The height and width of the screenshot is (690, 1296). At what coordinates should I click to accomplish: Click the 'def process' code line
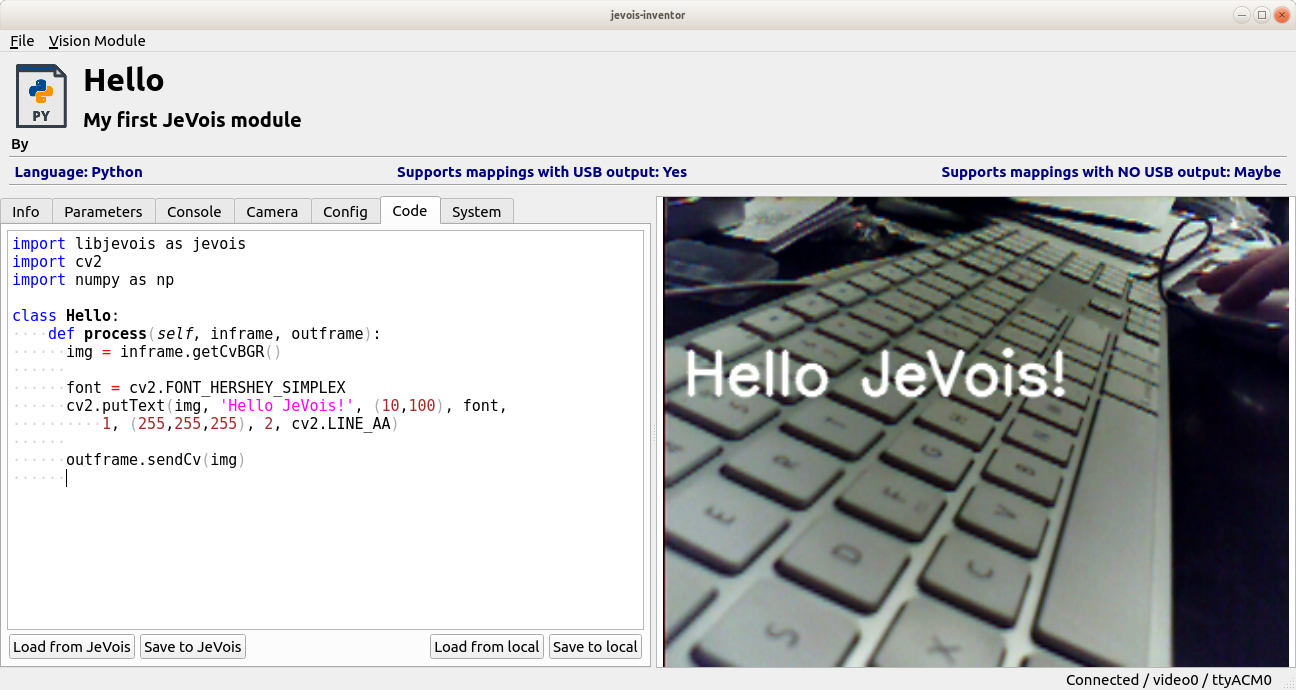tap(214, 334)
